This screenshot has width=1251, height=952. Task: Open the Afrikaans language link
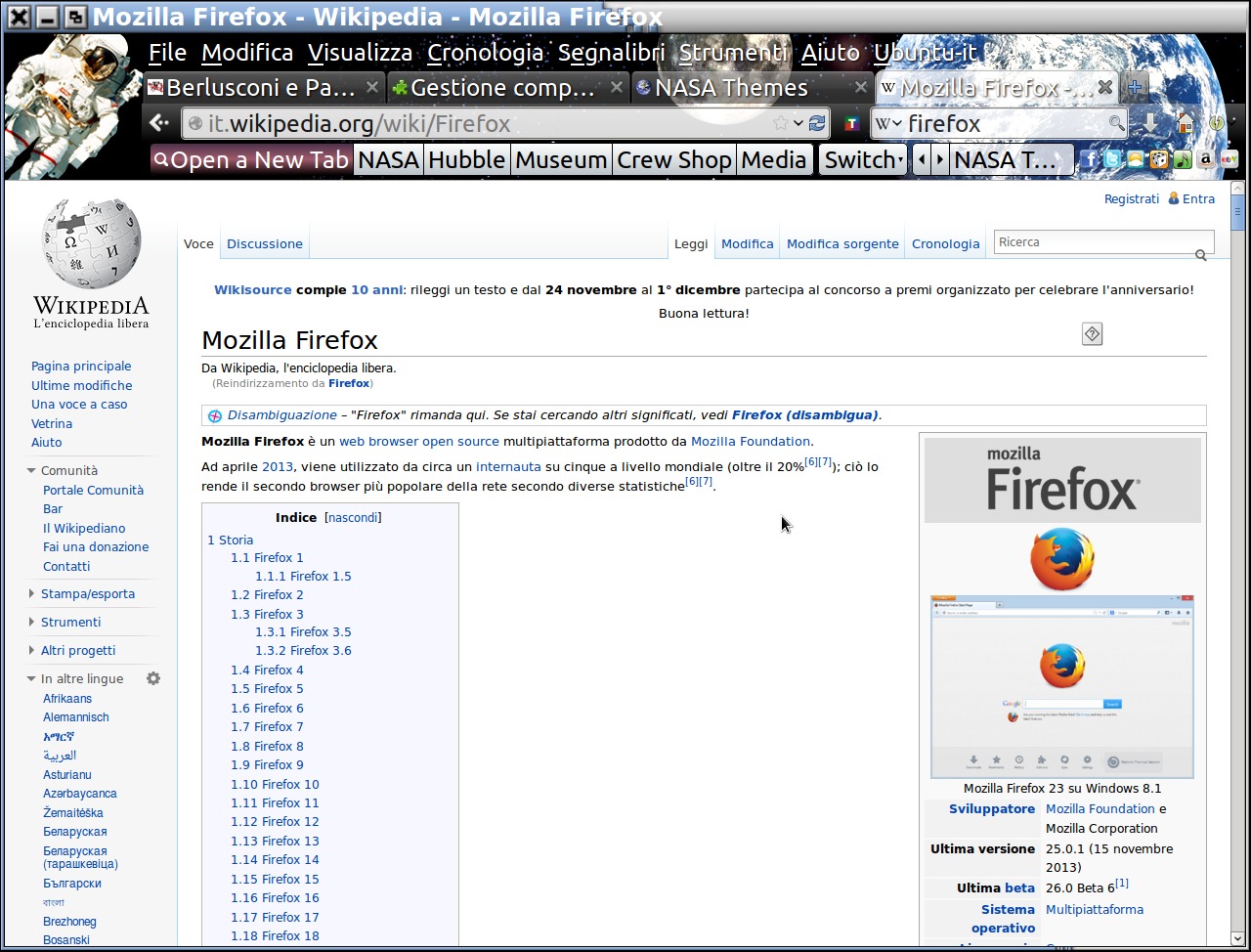tap(67, 699)
